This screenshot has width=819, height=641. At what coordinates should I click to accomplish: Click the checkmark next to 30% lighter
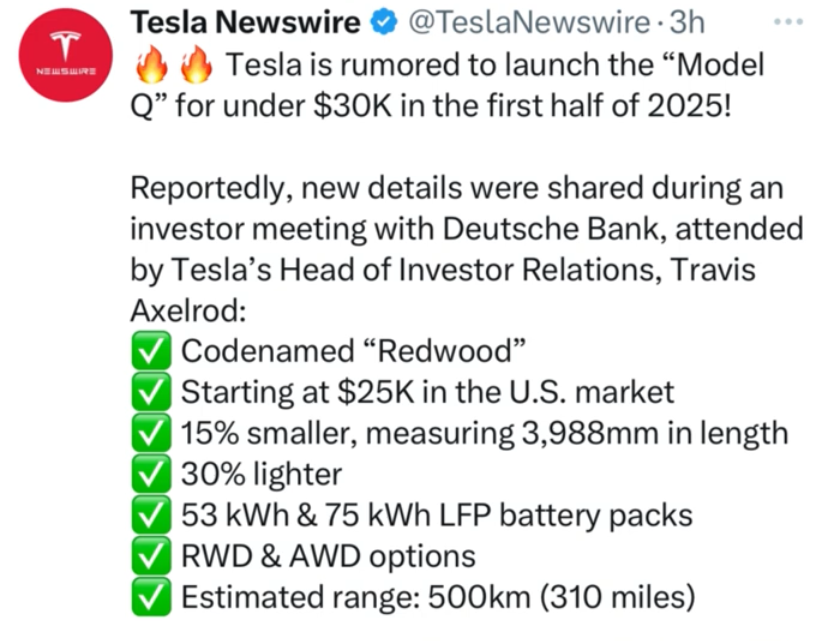pyautogui.click(x=151, y=474)
